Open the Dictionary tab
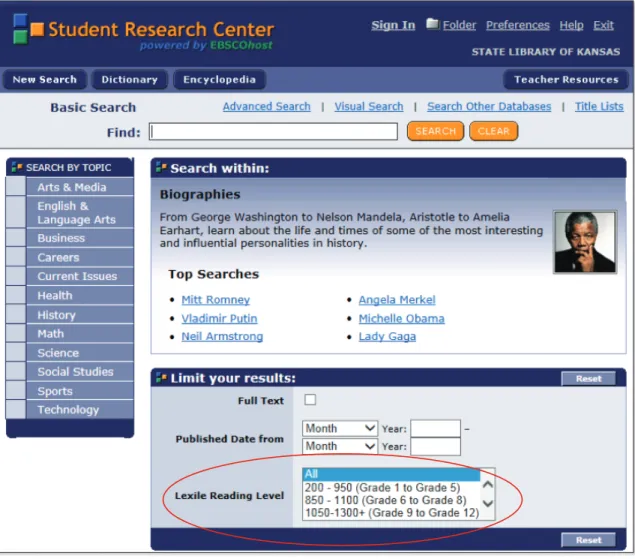This screenshot has height=559, width=635. 130,79
